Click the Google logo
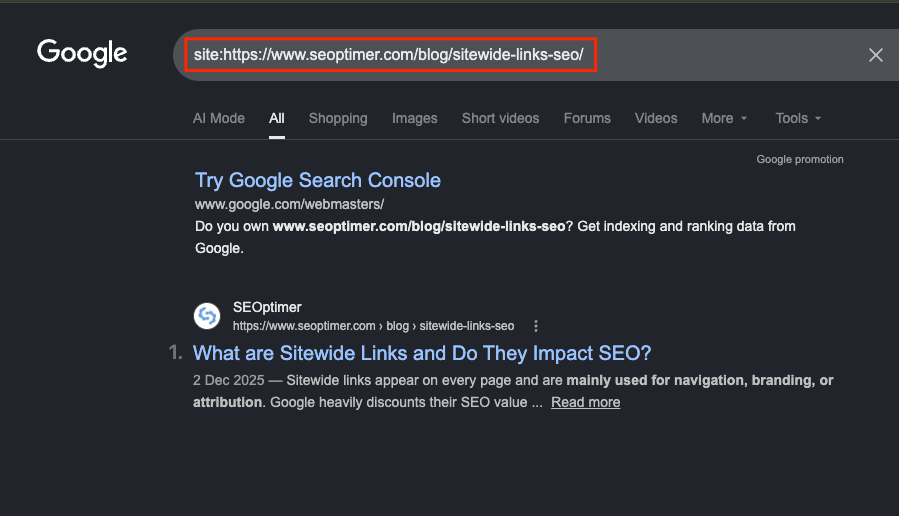 click(x=82, y=53)
